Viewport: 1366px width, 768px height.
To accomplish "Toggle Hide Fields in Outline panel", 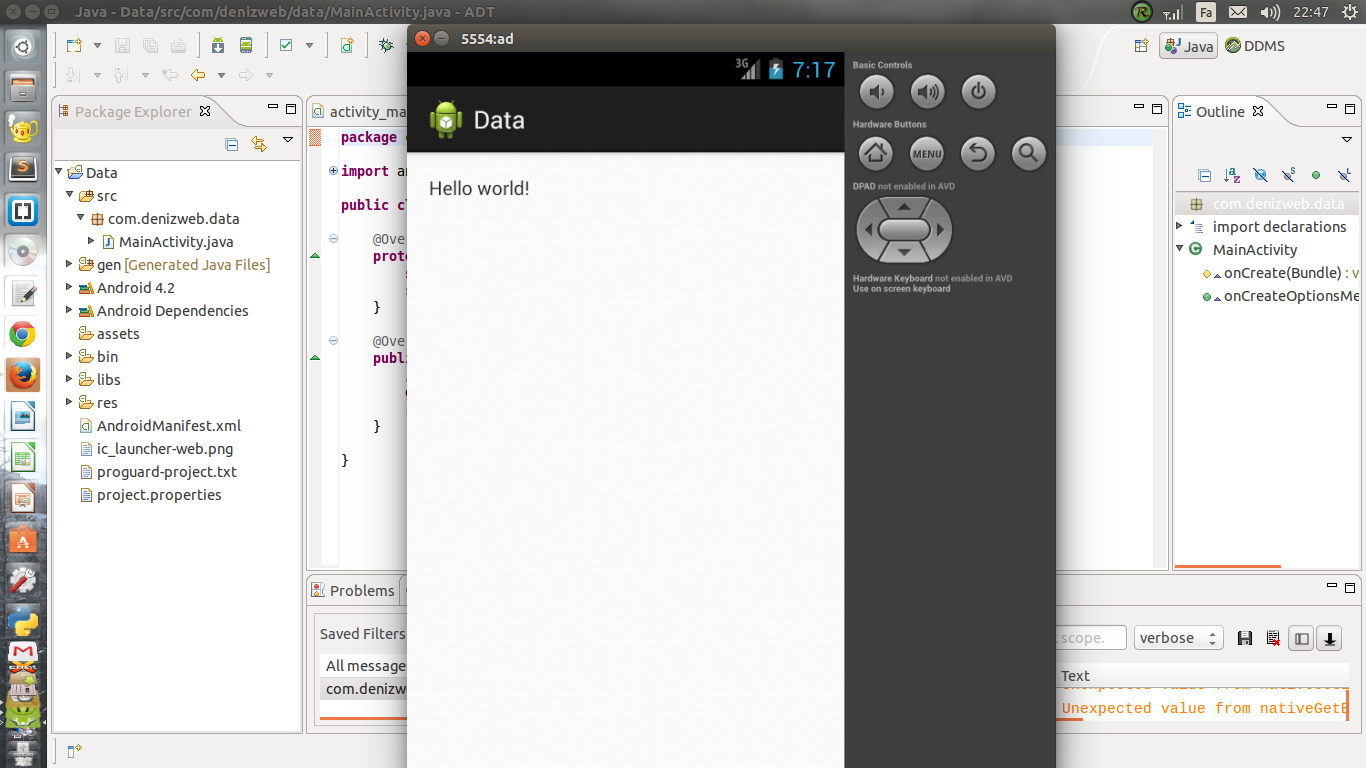I will pyautogui.click(x=1260, y=175).
